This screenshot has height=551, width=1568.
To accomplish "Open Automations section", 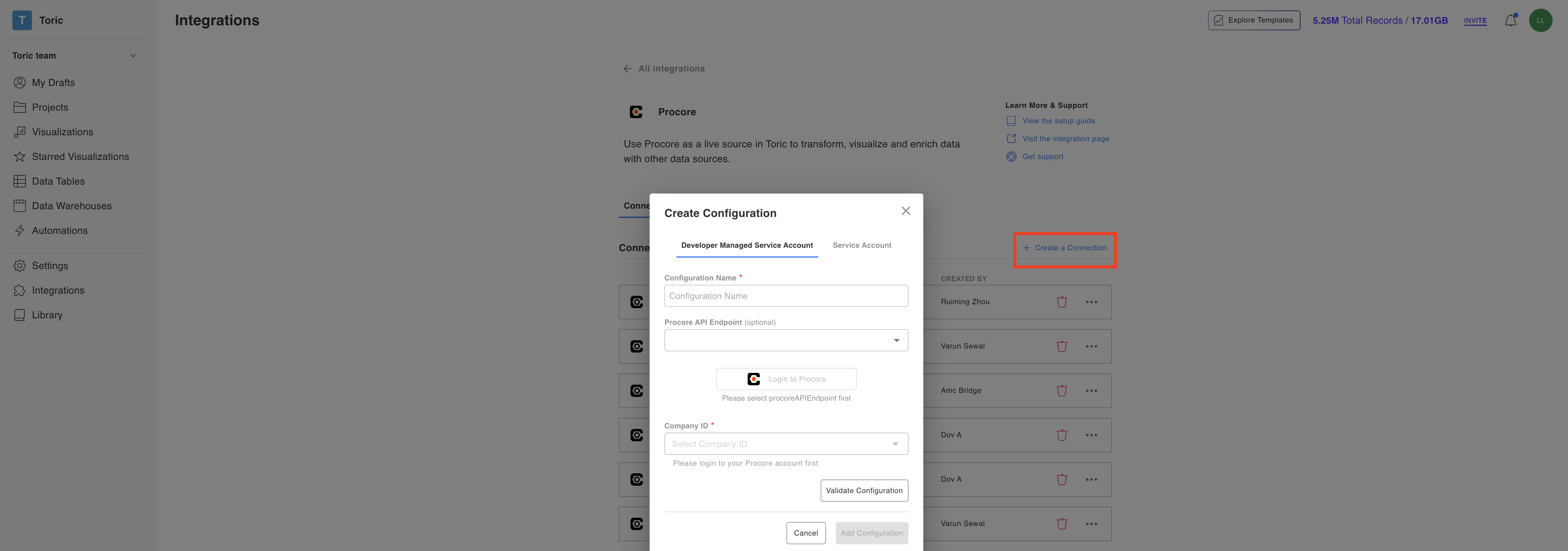I will (x=60, y=231).
